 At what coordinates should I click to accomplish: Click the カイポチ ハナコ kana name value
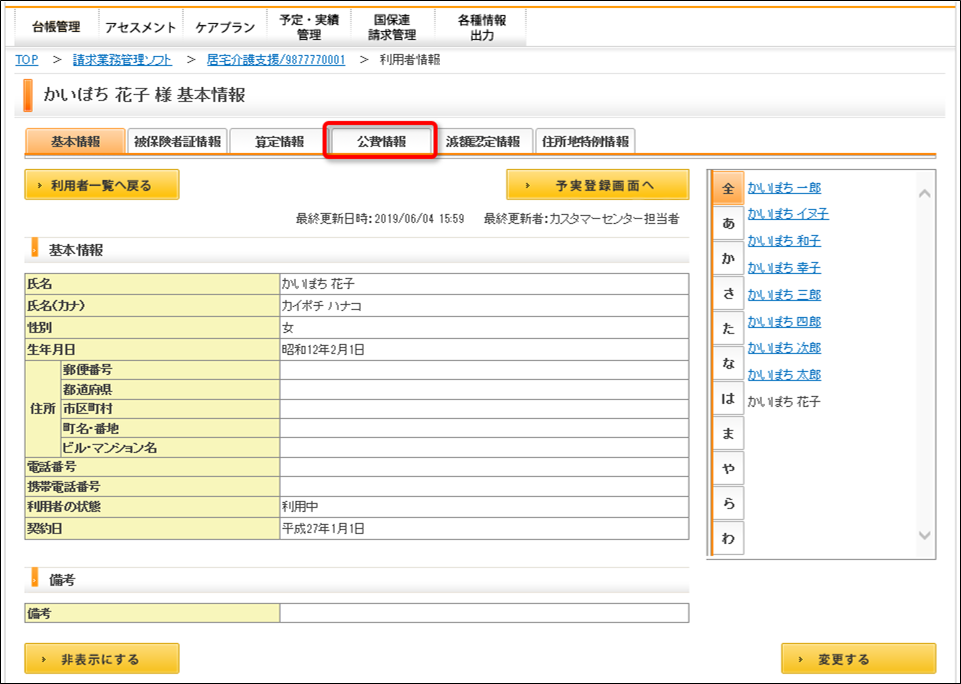click(x=321, y=306)
